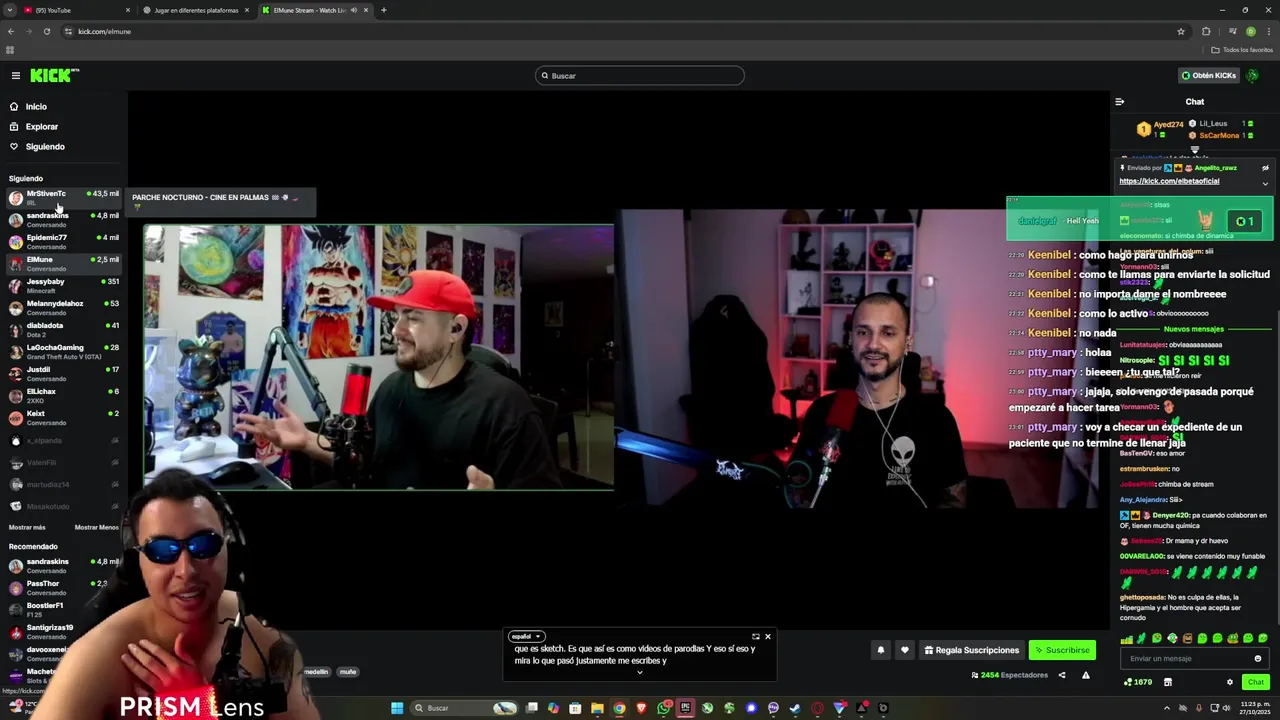Click the 1679 KICKs points balance
Image resolution: width=1280 pixels, height=720 pixels.
(x=1139, y=682)
